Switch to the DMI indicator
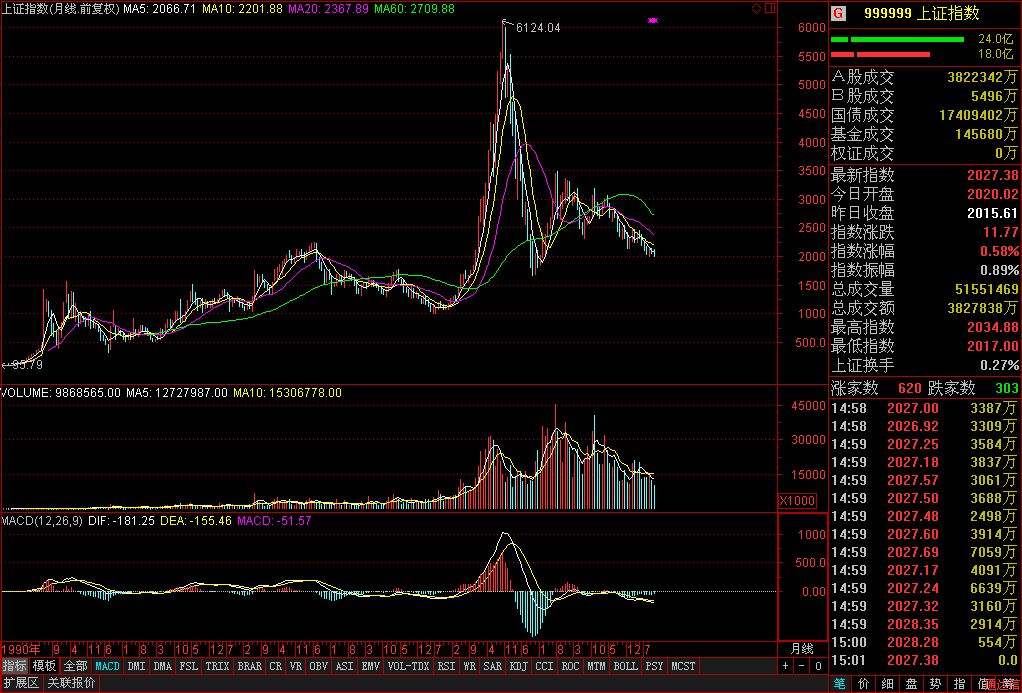This screenshot has width=1022, height=693. 137,666
